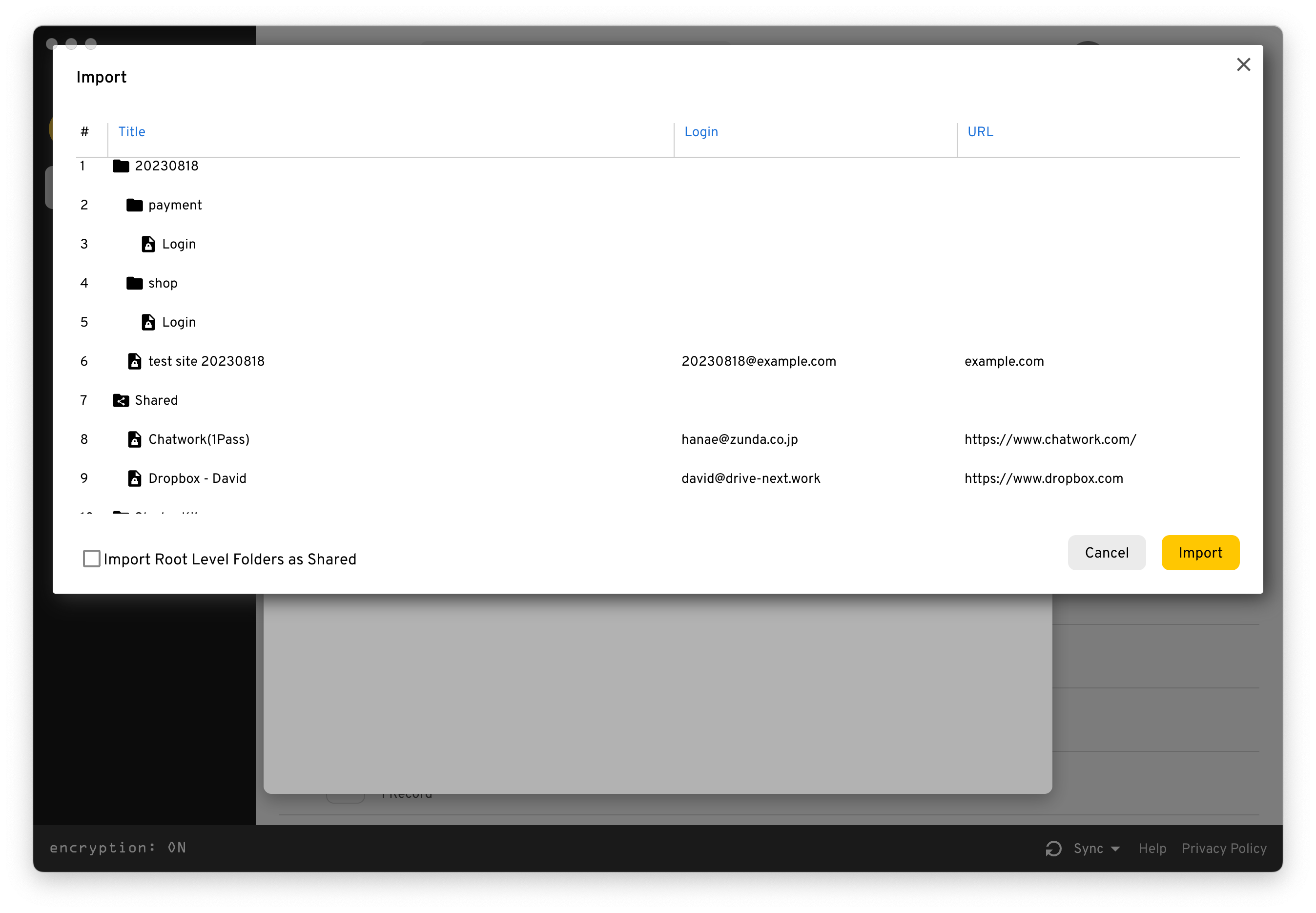Open the Help link
Image resolution: width=1316 pixels, height=913 pixels.
(1152, 849)
